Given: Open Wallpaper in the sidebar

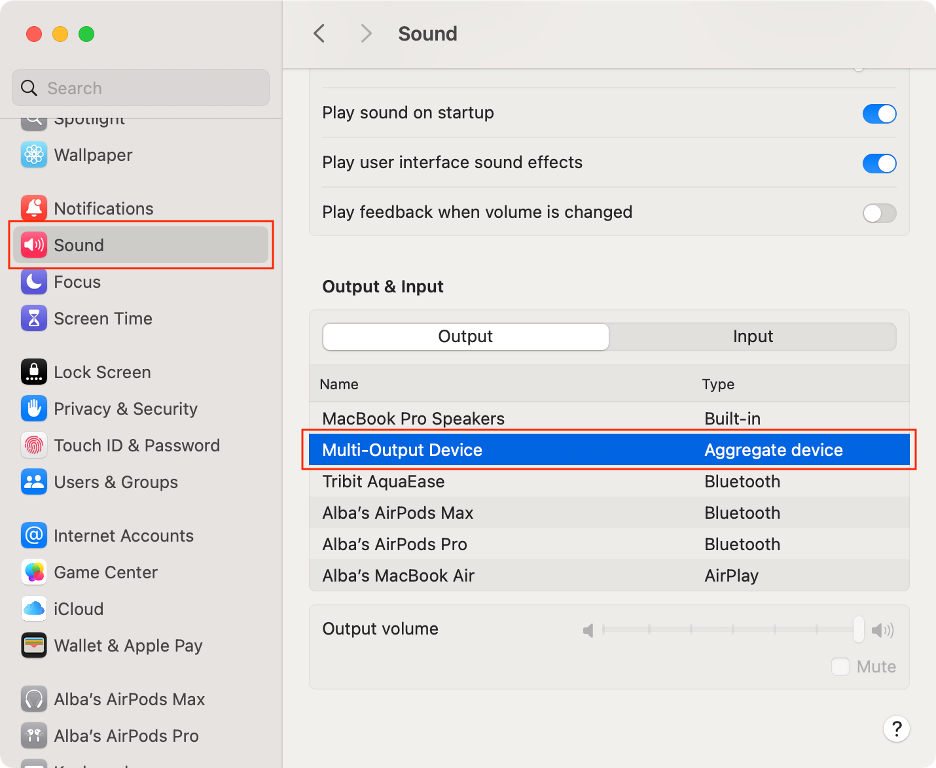Looking at the screenshot, I should (x=93, y=155).
